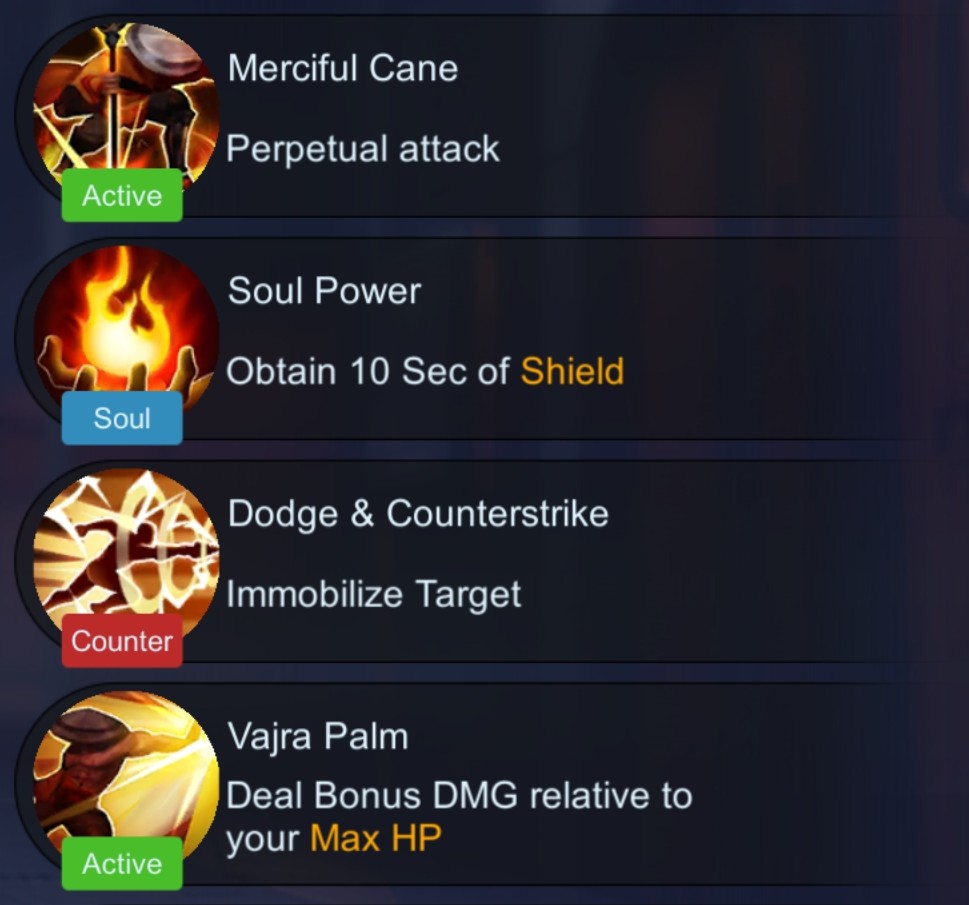This screenshot has height=905, width=969.
Task: Select the Vajra Palm skill title
Action: (318, 737)
